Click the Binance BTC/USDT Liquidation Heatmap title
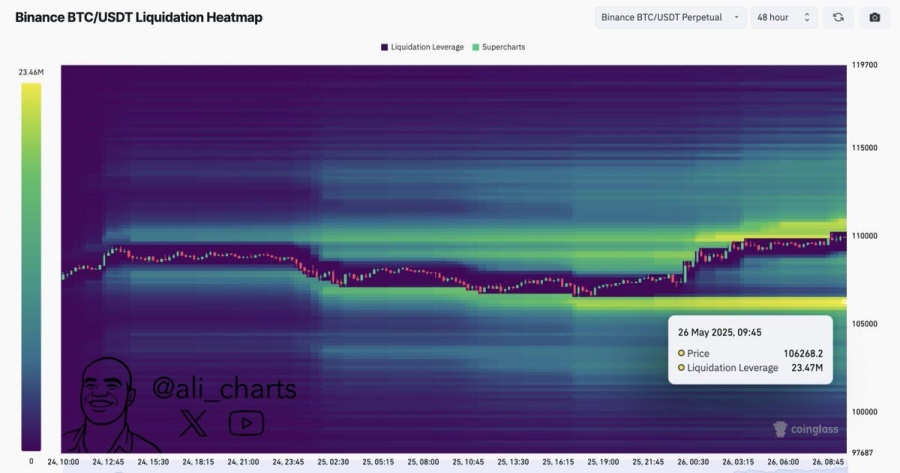This screenshot has height=473, width=900. point(139,17)
